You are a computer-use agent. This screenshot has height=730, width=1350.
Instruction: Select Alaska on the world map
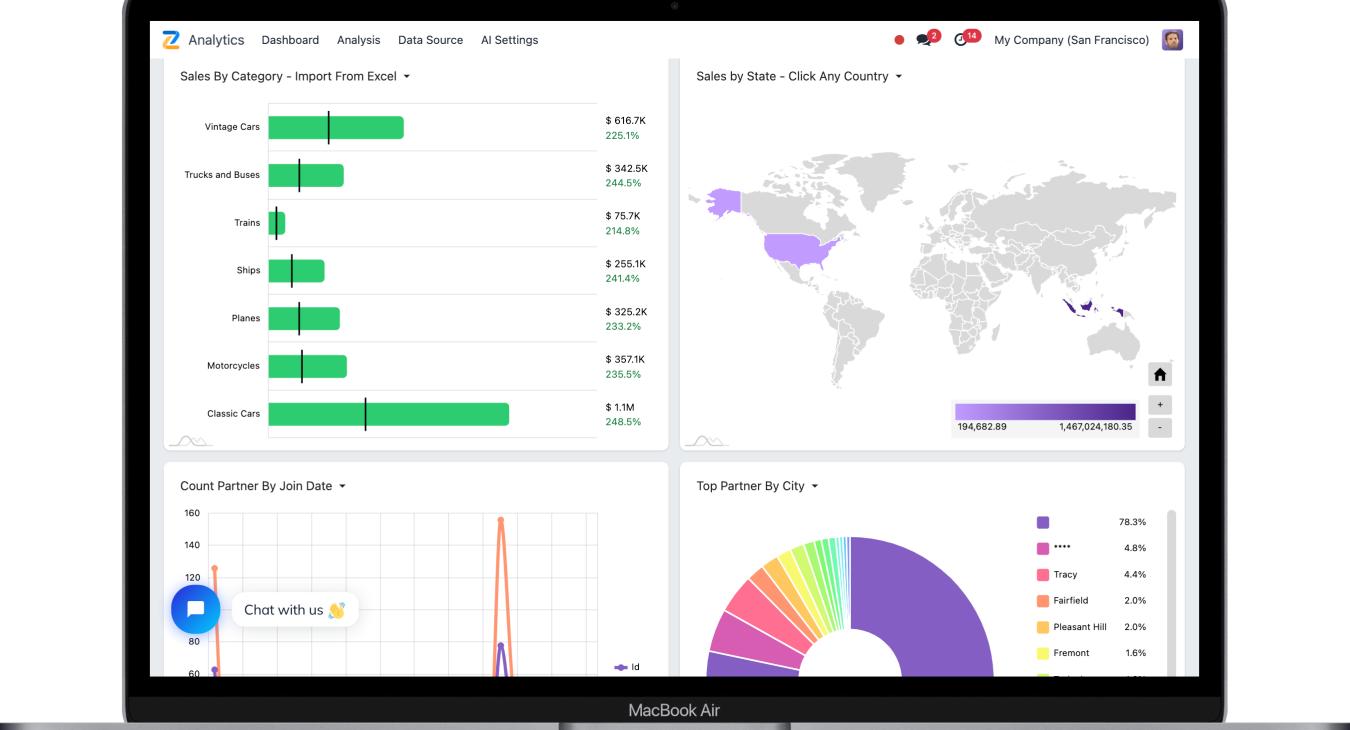point(724,201)
